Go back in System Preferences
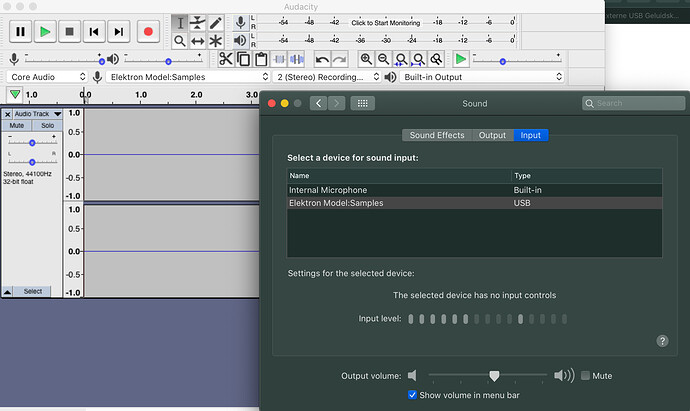 pyautogui.click(x=318, y=103)
